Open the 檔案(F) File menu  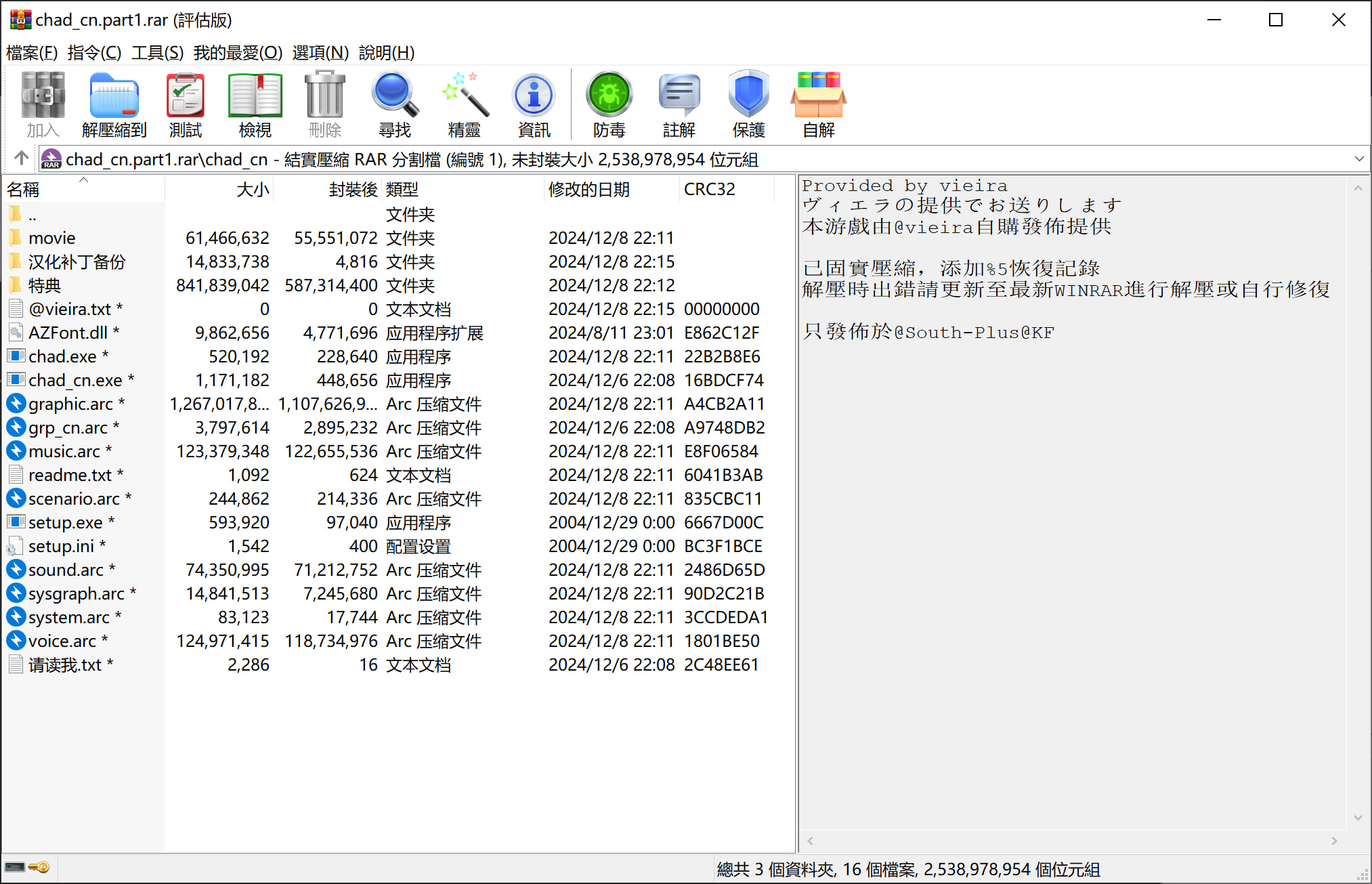click(x=32, y=53)
